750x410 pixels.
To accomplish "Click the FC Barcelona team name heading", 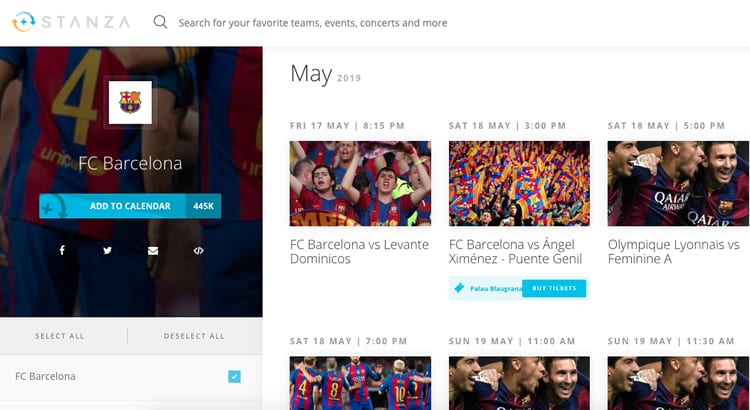I will click(130, 164).
